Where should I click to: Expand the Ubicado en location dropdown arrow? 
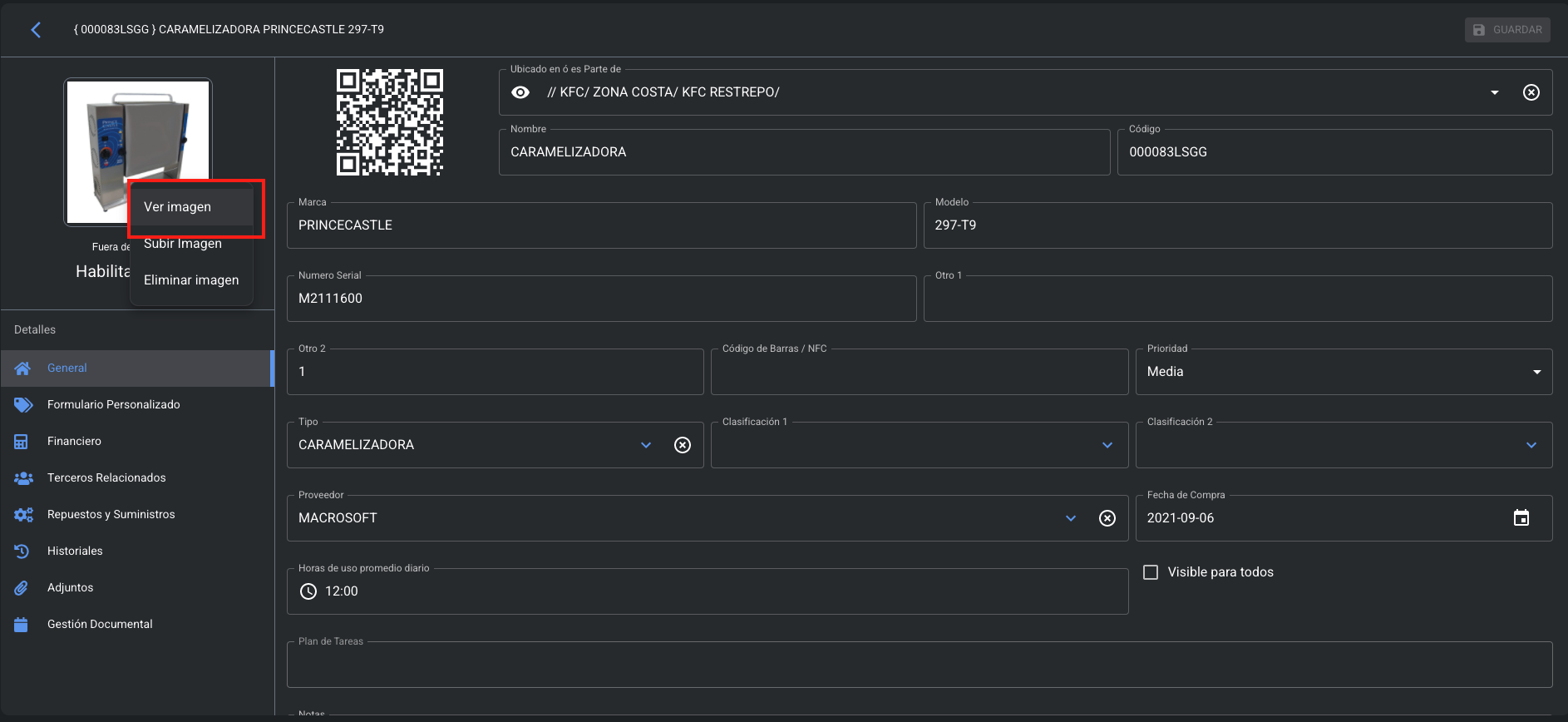1494,92
